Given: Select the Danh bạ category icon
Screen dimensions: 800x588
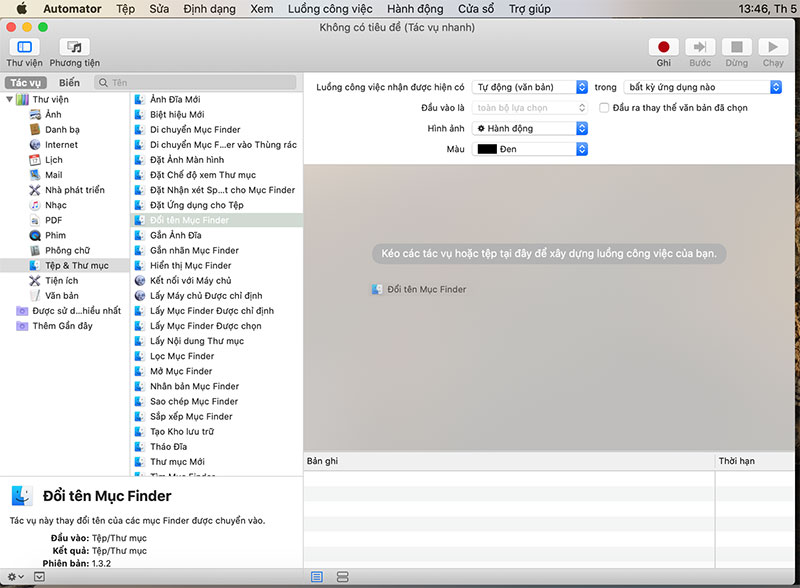Looking at the screenshot, I should (x=35, y=129).
